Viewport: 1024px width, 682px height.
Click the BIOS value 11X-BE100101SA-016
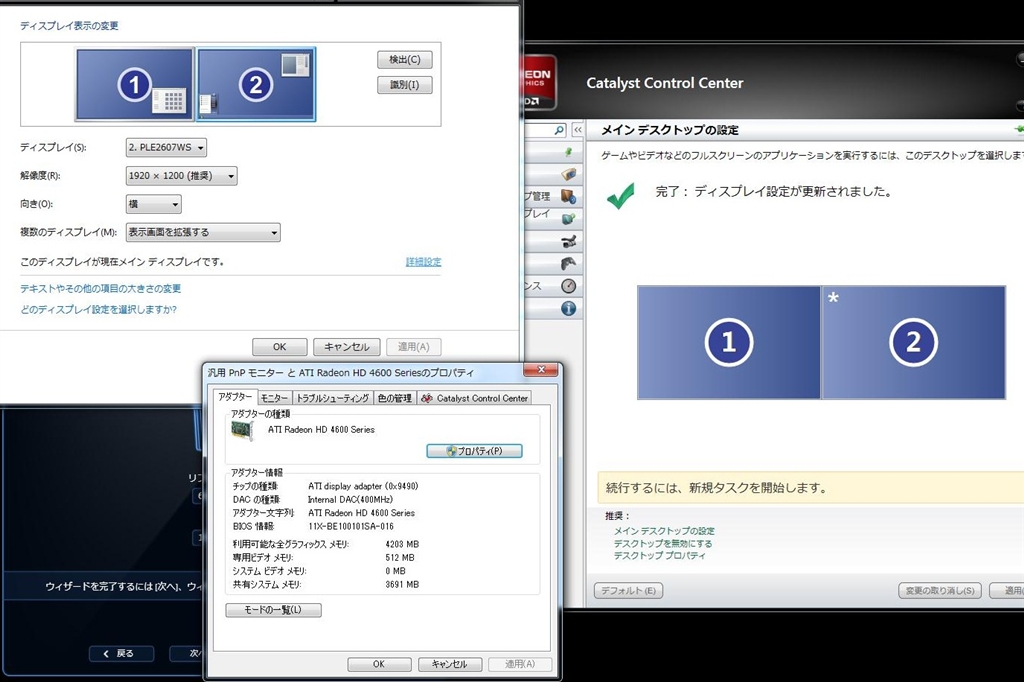pyautogui.click(x=351, y=527)
